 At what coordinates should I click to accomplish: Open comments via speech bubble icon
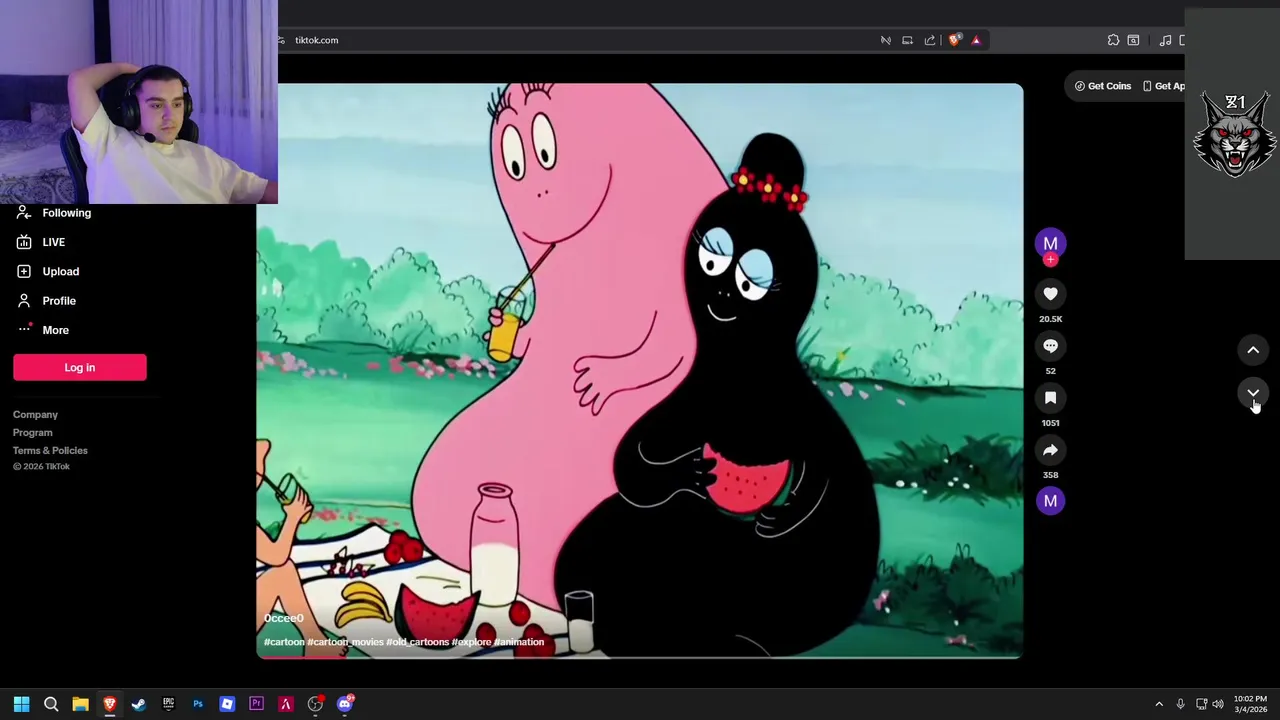(x=1050, y=345)
